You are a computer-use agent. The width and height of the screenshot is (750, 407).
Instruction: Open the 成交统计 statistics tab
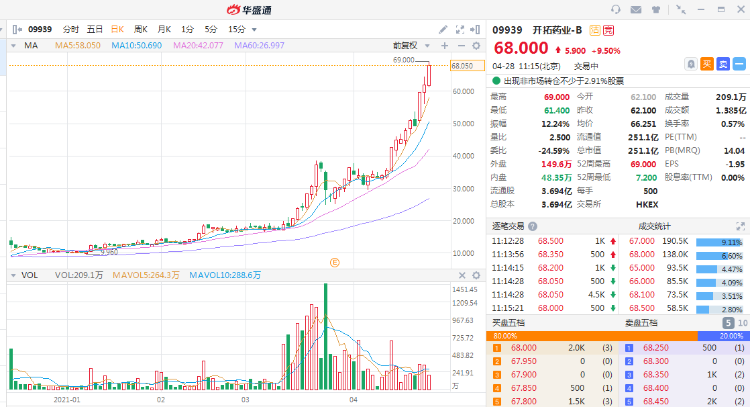click(x=654, y=226)
